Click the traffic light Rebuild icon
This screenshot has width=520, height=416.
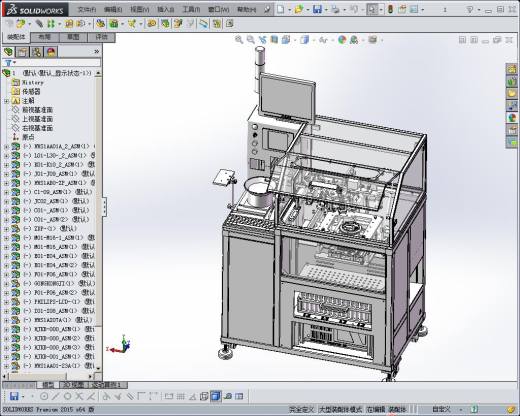click(x=390, y=9)
